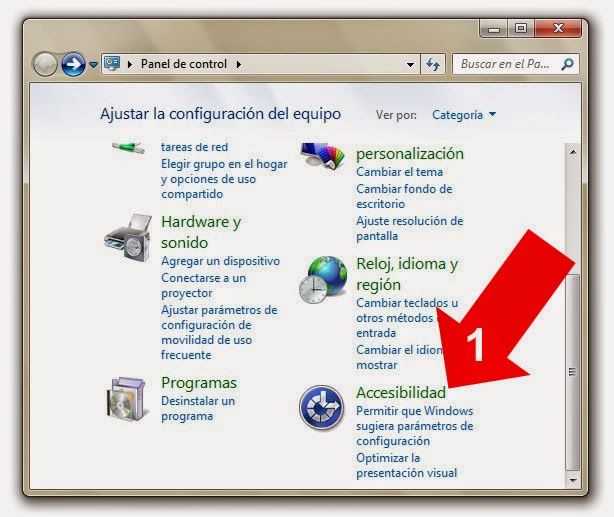Click the Forward navigation arrow button
The height and width of the screenshot is (517, 614).
73,64
